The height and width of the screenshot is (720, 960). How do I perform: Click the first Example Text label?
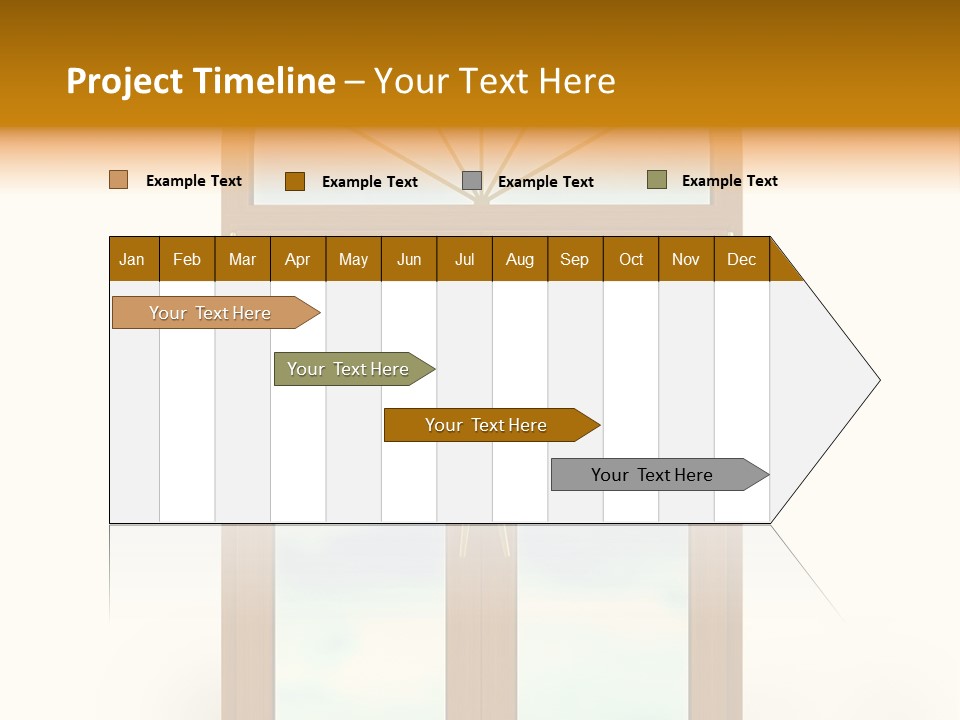coord(193,180)
